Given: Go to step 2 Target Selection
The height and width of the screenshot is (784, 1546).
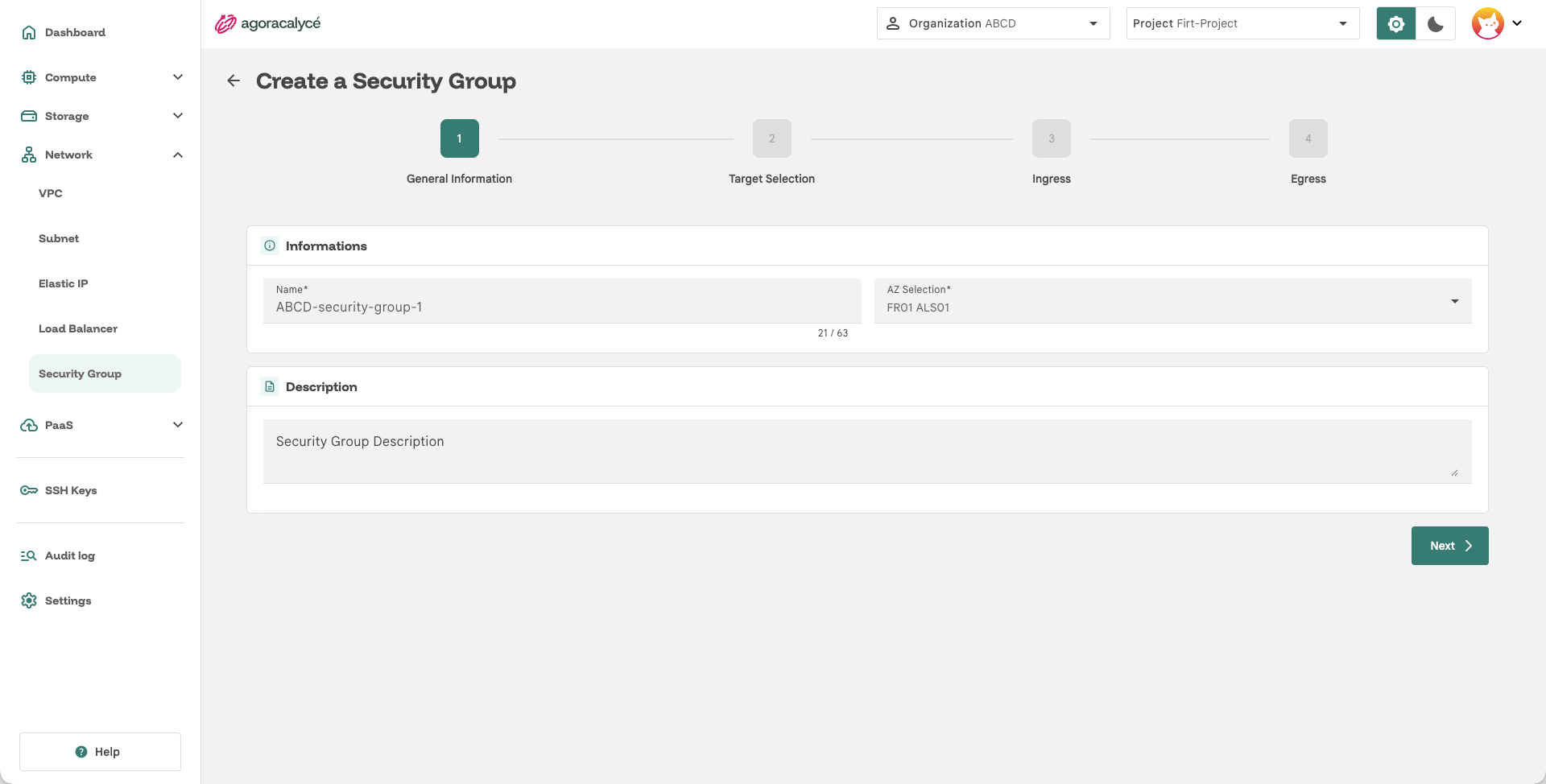Looking at the screenshot, I should tap(772, 138).
